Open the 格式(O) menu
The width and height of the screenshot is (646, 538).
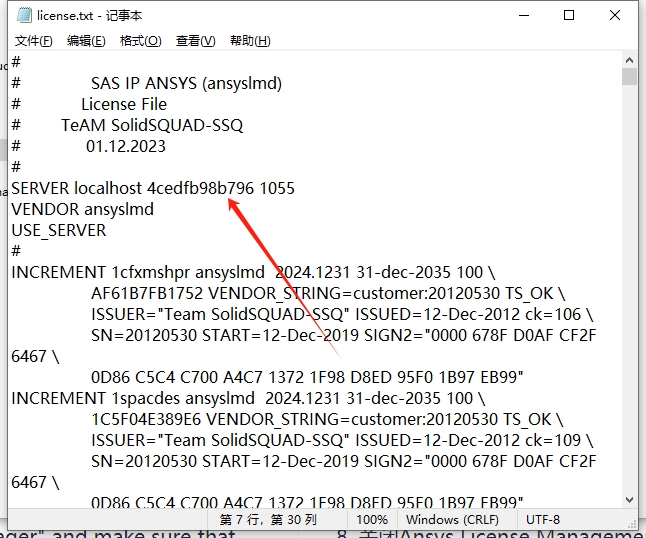140,41
